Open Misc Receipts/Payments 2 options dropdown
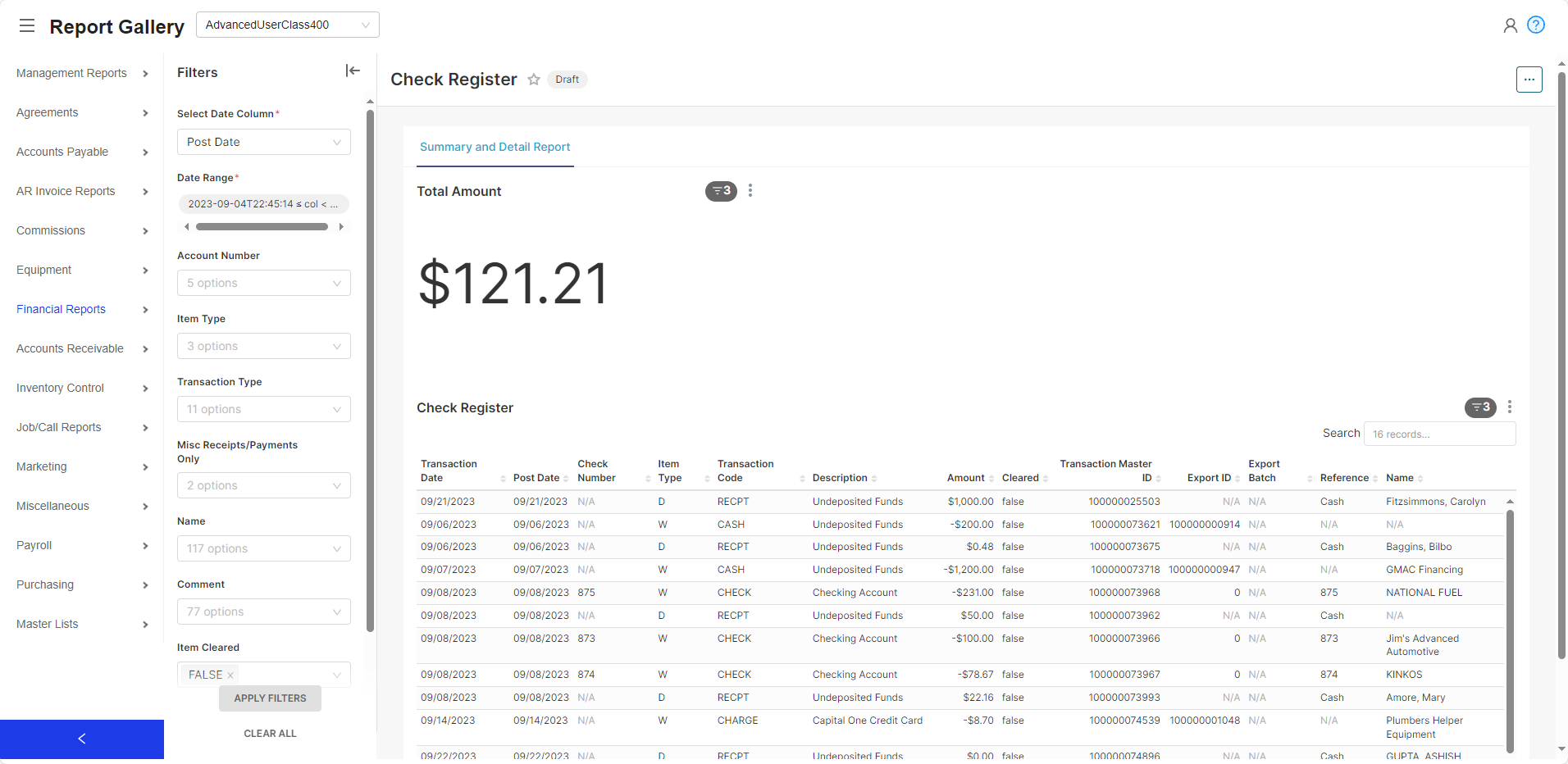The image size is (1568, 764). pos(264,485)
